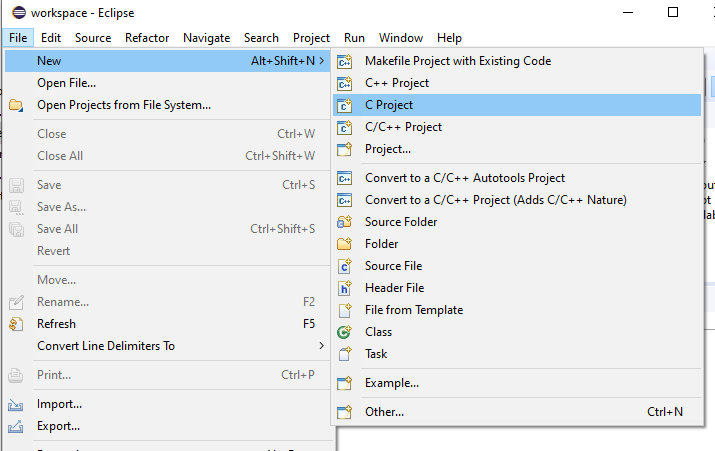This screenshot has height=451, width=715.
Task: Select Header File label in submenu
Action: click(395, 288)
